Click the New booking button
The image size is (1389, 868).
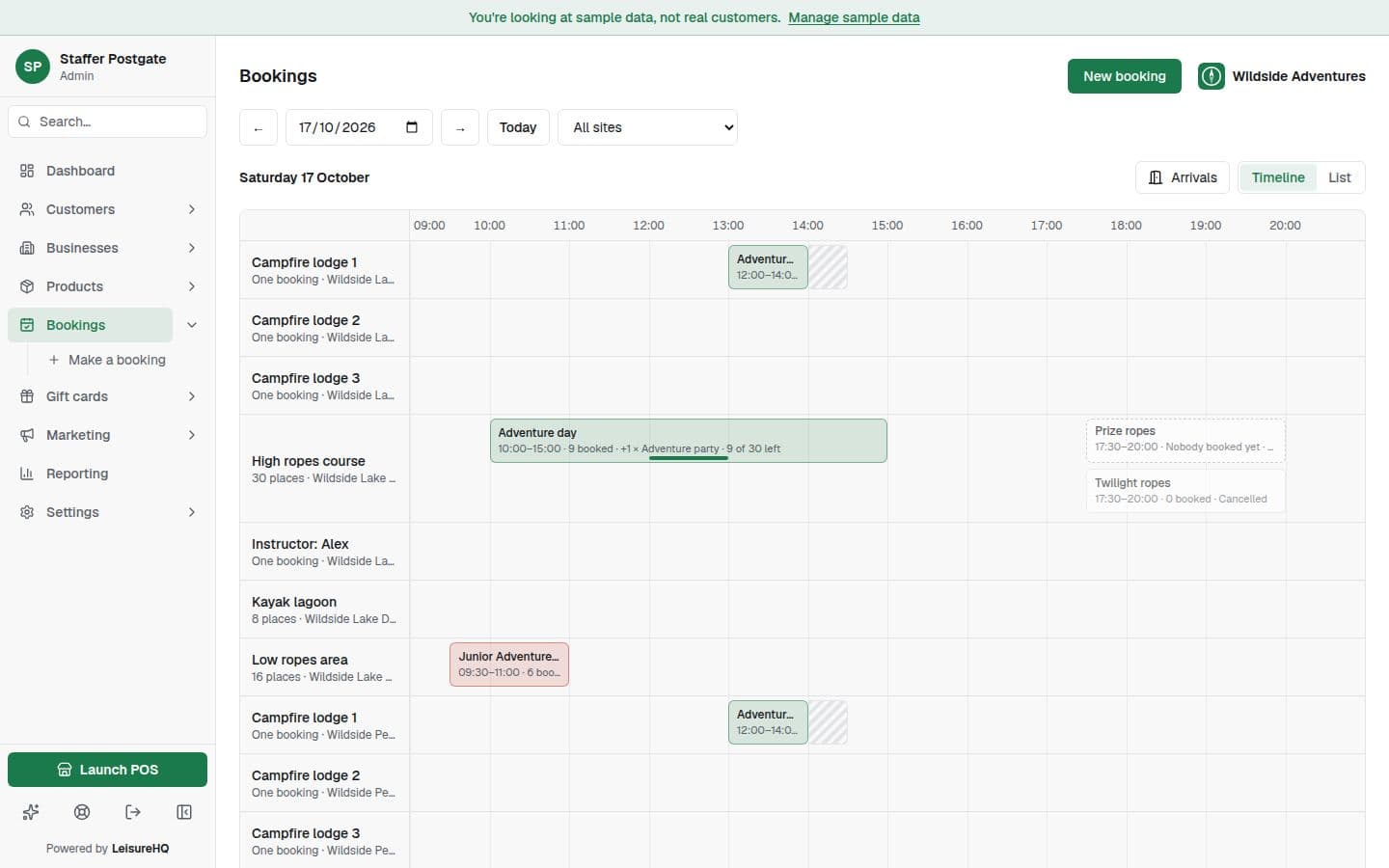click(x=1125, y=76)
